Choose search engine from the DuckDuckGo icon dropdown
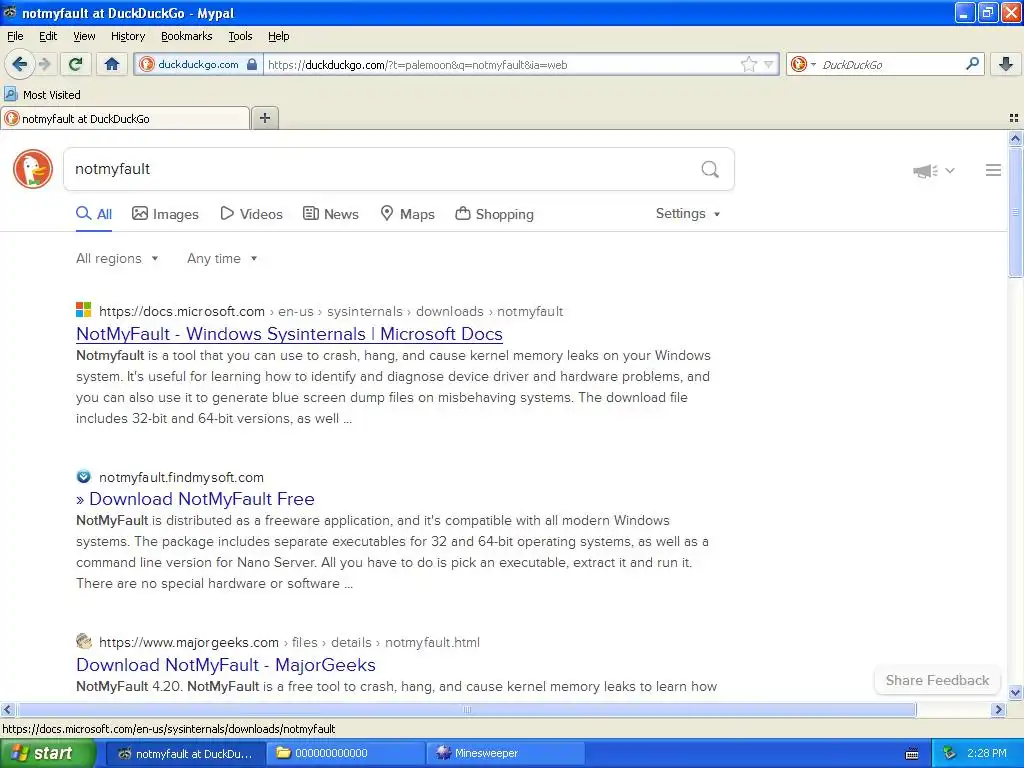Viewport: 1024px width, 768px height. pyautogui.click(x=803, y=64)
